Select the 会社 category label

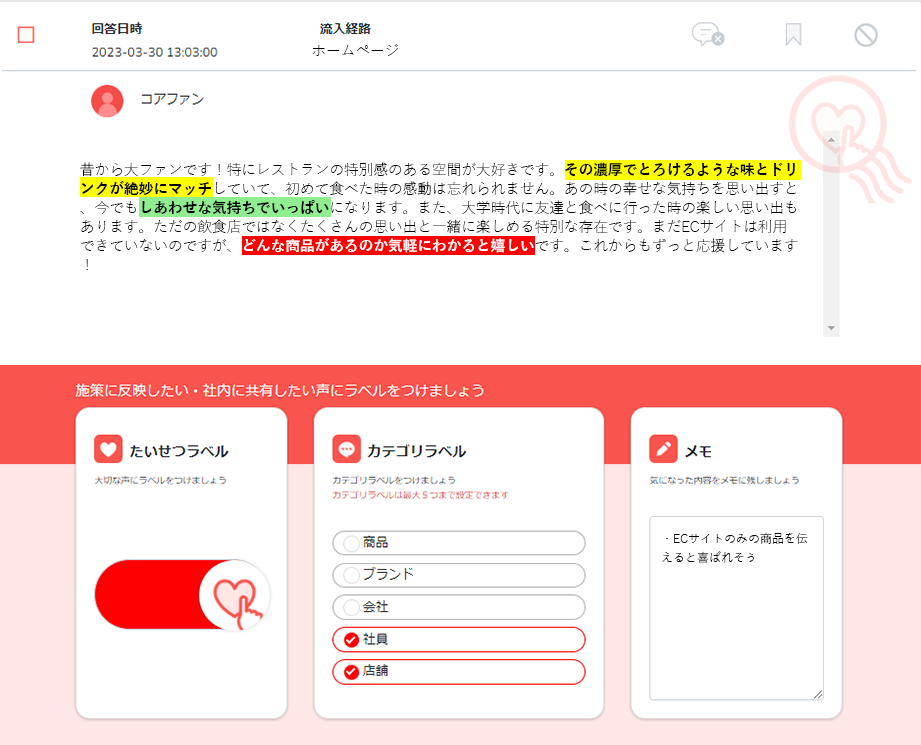[459, 607]
